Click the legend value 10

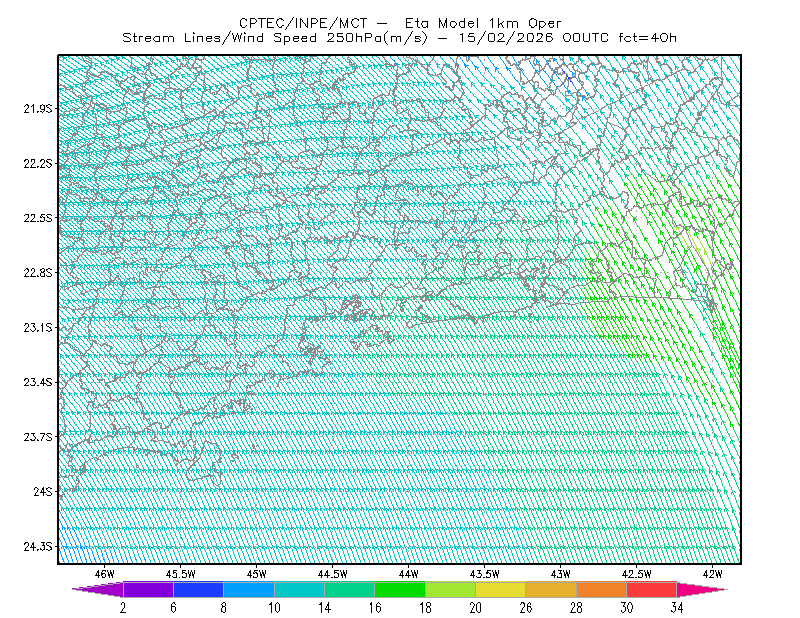click(274, 608)
